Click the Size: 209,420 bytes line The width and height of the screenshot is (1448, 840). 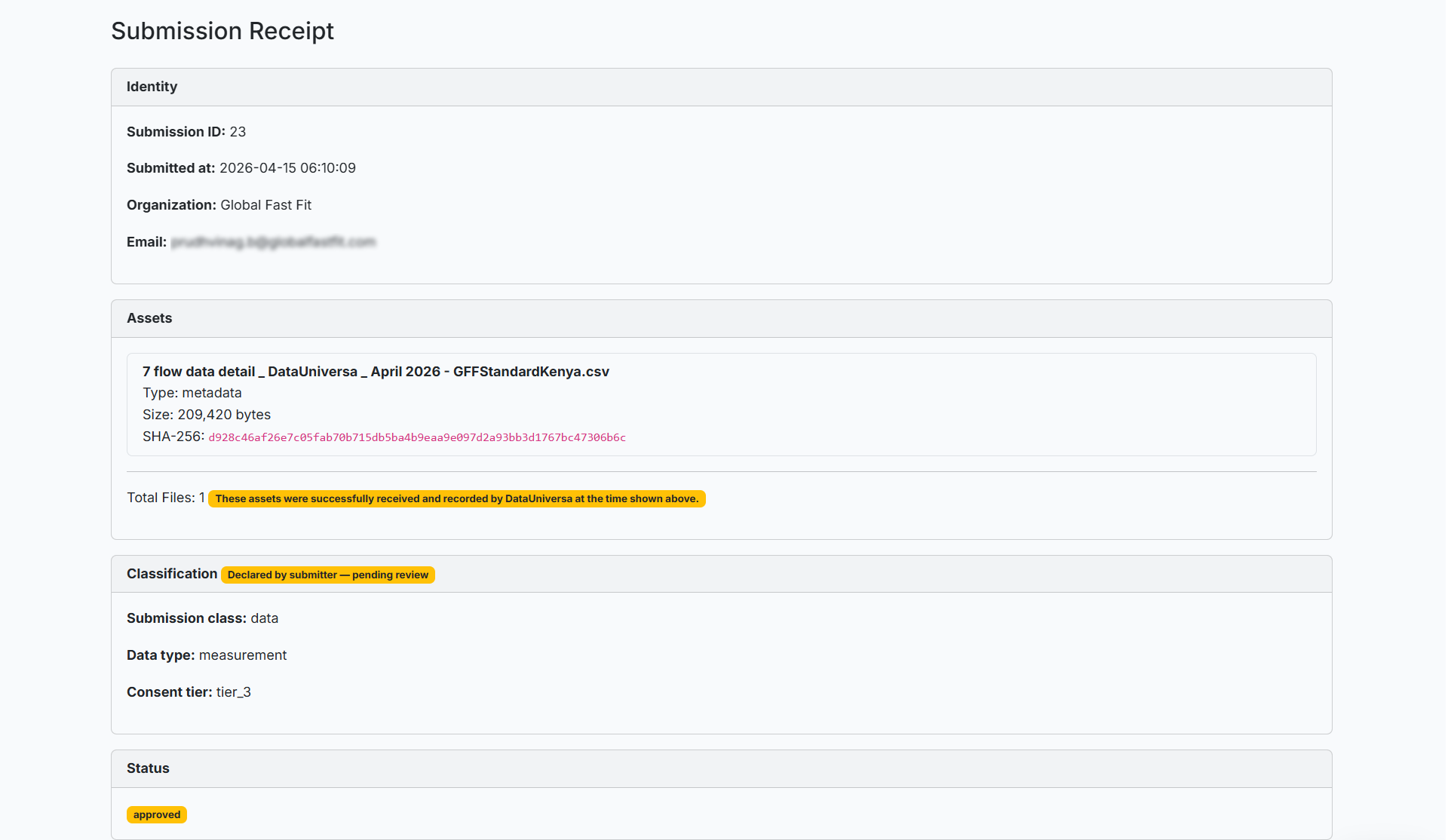(x=207, y=415)
